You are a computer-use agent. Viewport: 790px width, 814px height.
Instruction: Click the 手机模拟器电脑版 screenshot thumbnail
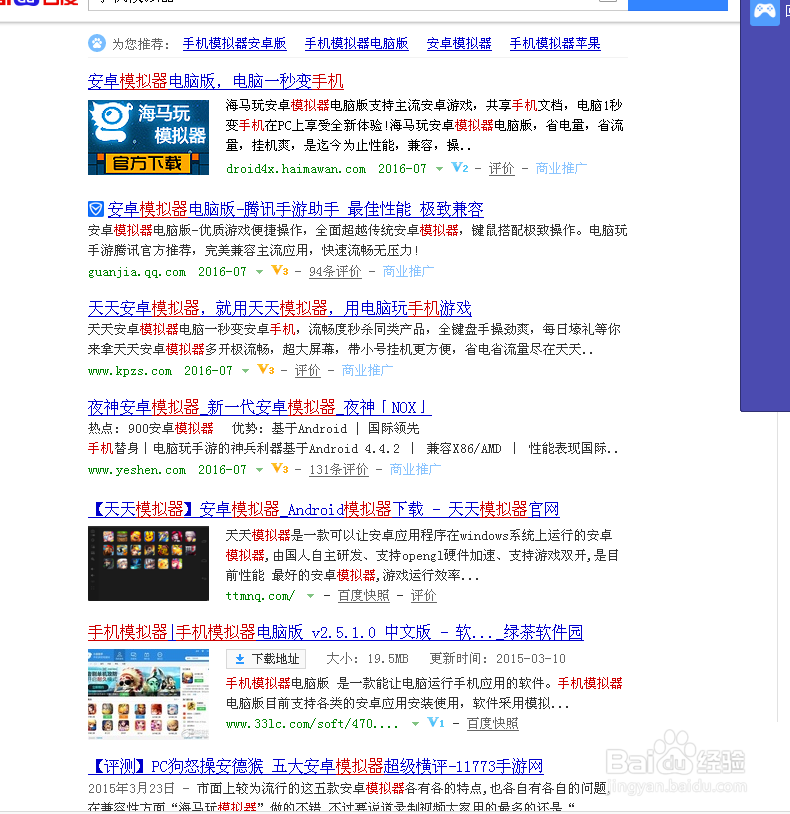[148, 694]
